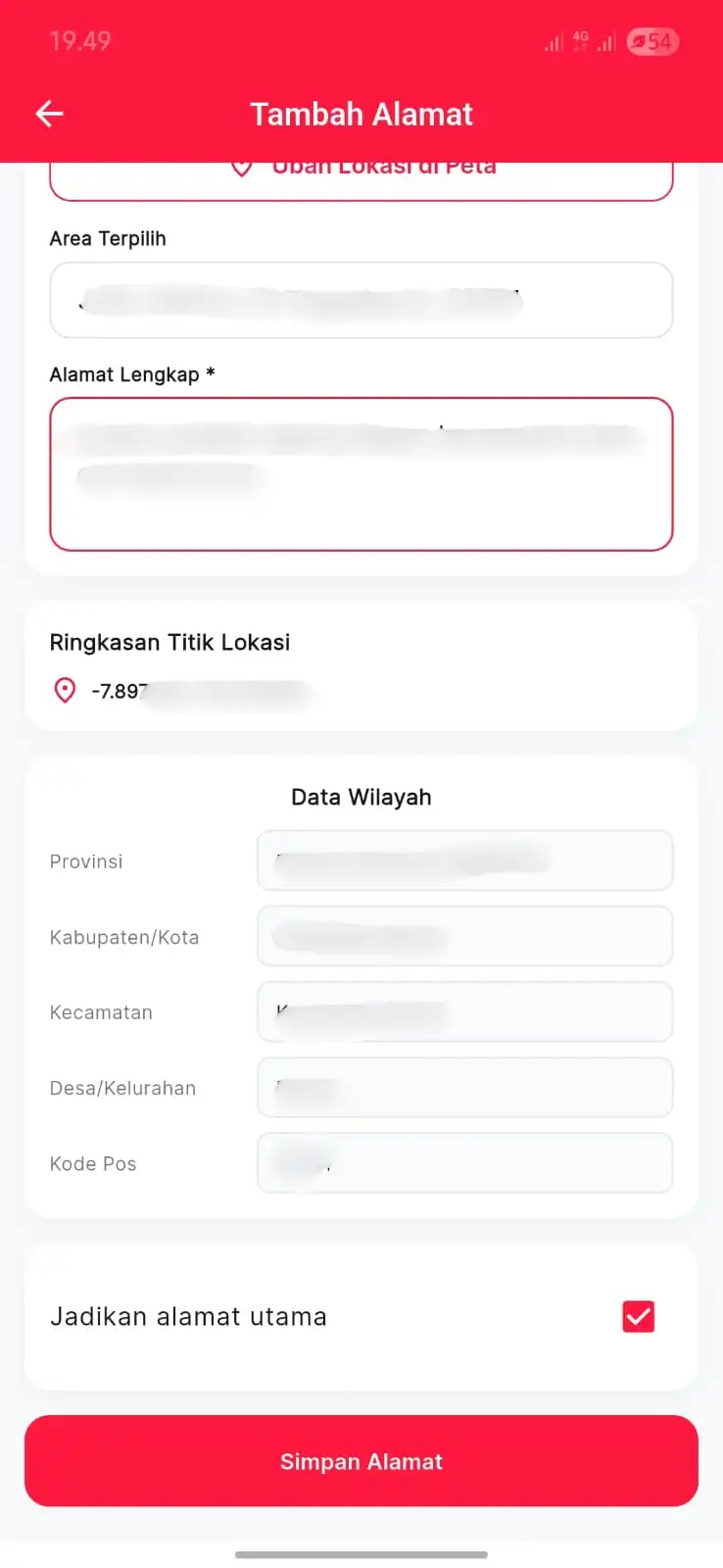Image resolution: width=723 pixels, height=1568 pixels.
Task: Open the Kecamatan field
Action: [465, 1011]
